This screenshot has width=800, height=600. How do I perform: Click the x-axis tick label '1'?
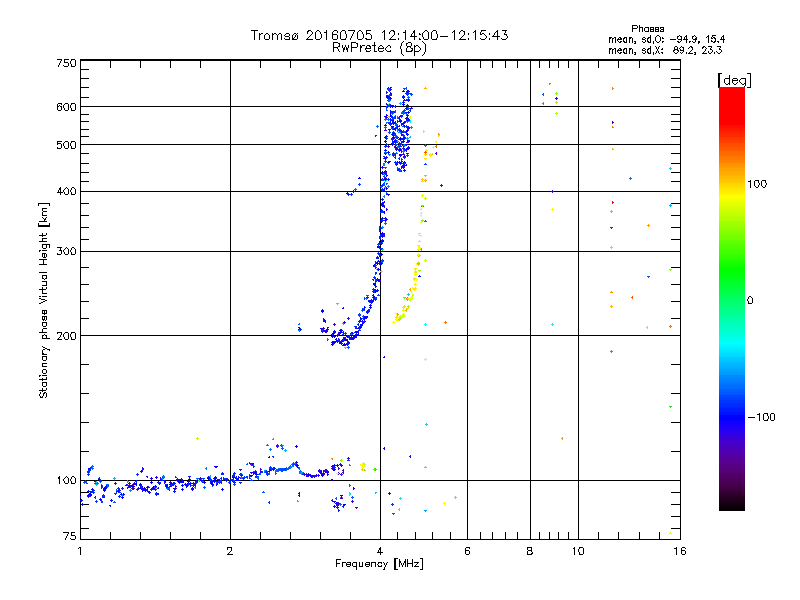80,551
